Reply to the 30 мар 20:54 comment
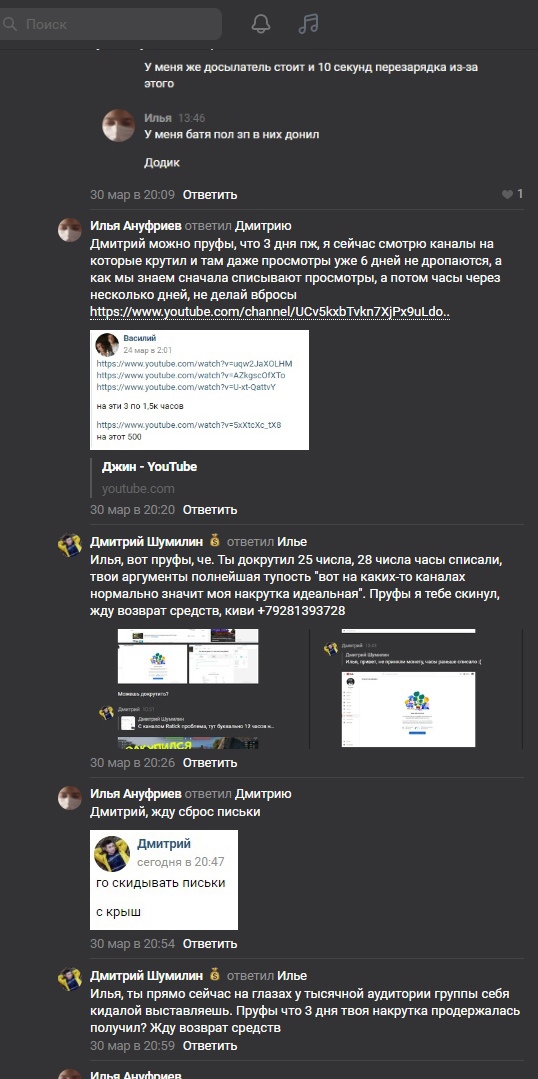Viewport: 538px width, 1079px height. (210, 943)
